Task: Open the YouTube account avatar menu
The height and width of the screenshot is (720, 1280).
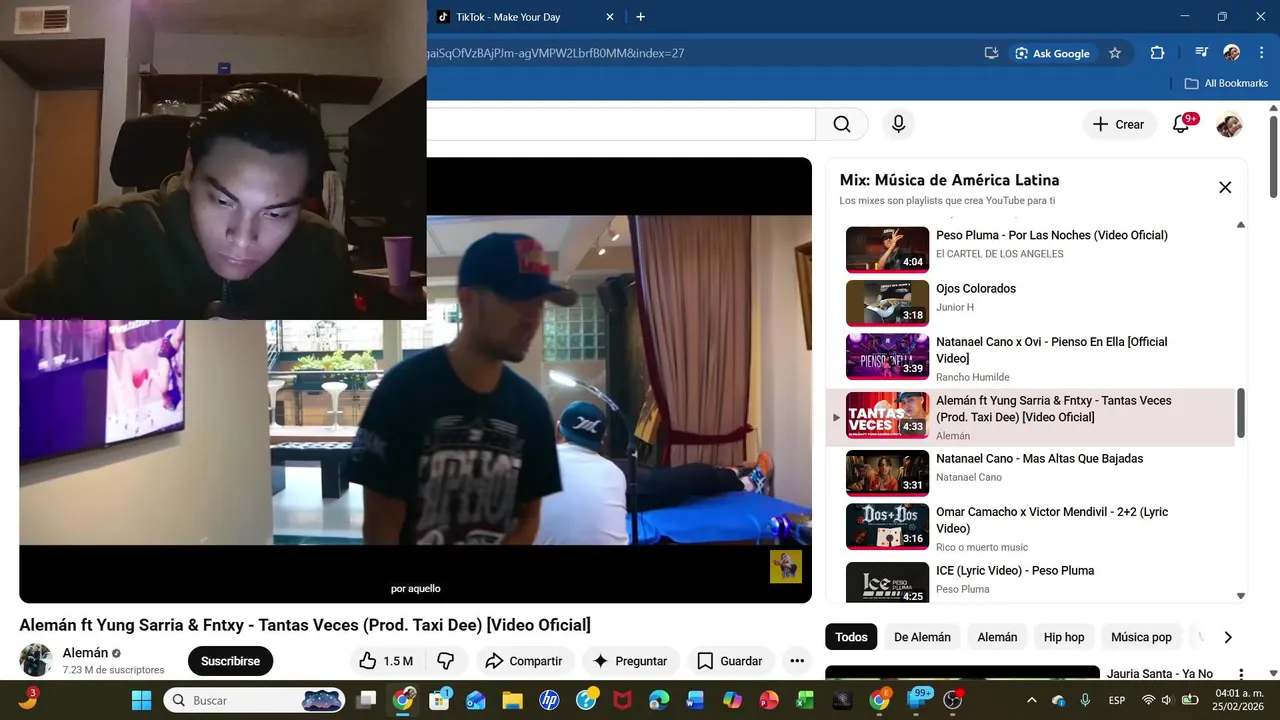Action: [x=1229, y=124]
